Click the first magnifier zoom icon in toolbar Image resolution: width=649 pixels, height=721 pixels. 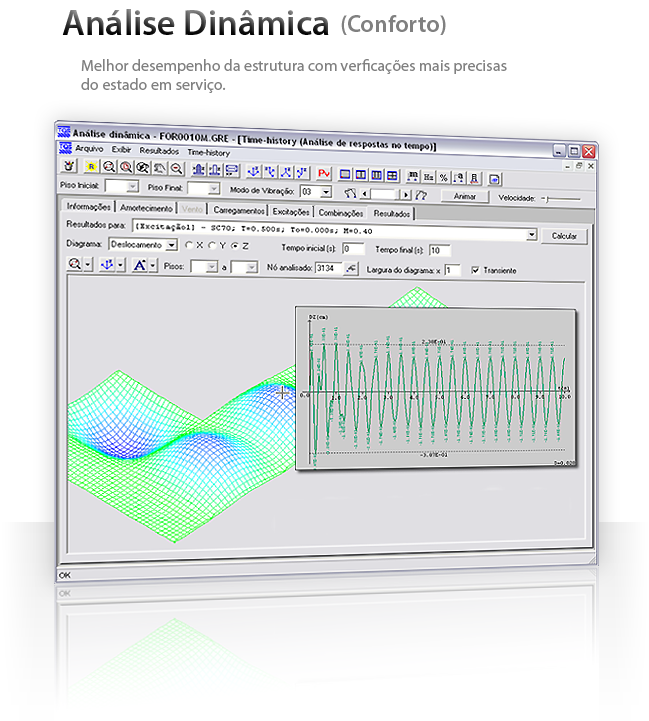click(x=109, y=168)
